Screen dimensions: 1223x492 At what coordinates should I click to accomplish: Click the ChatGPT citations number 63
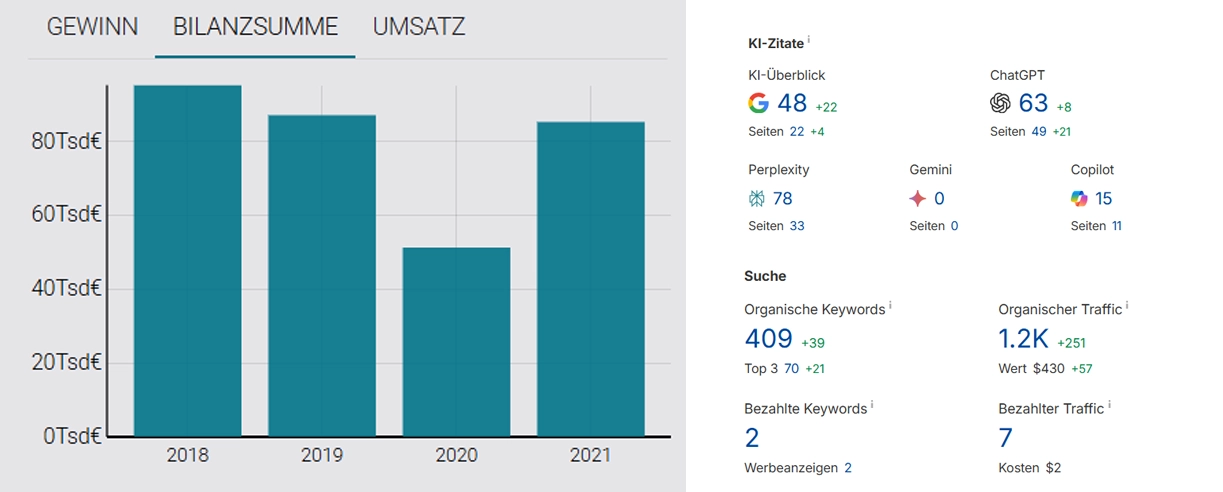tap(1033, 103)
